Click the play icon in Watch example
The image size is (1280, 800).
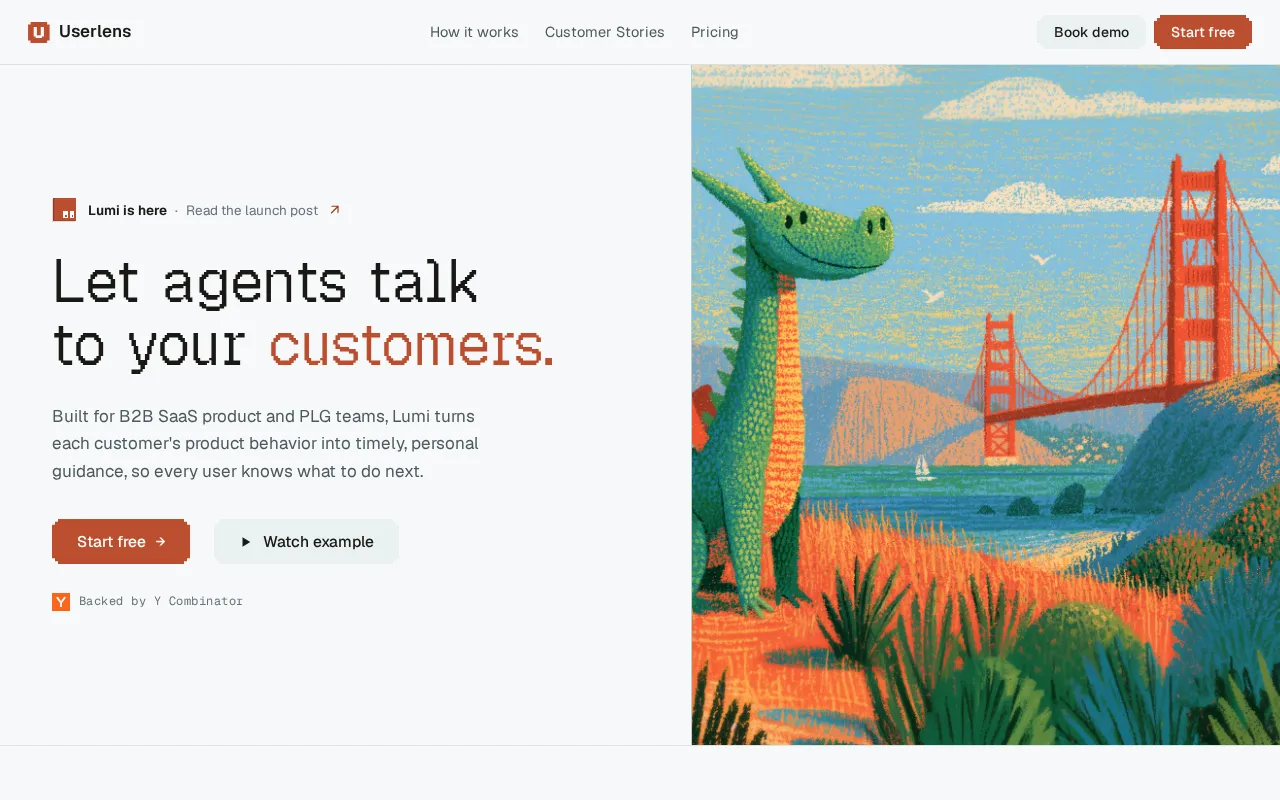[x=246, y=542]
